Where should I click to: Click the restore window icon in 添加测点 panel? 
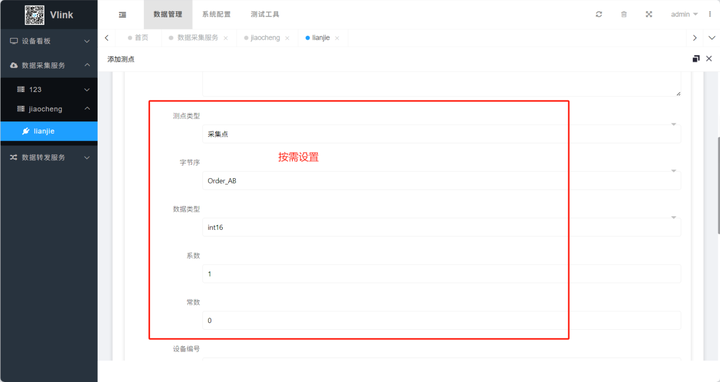(x=696, y=59)
